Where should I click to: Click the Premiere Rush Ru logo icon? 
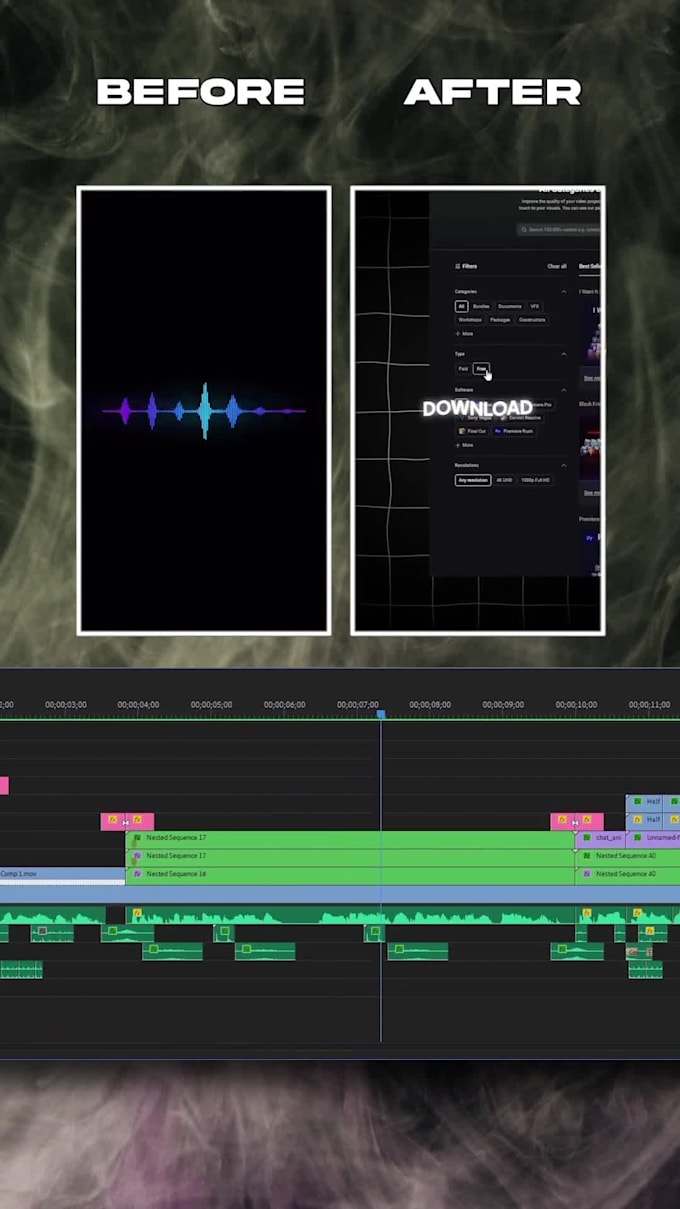pos(497,430)
